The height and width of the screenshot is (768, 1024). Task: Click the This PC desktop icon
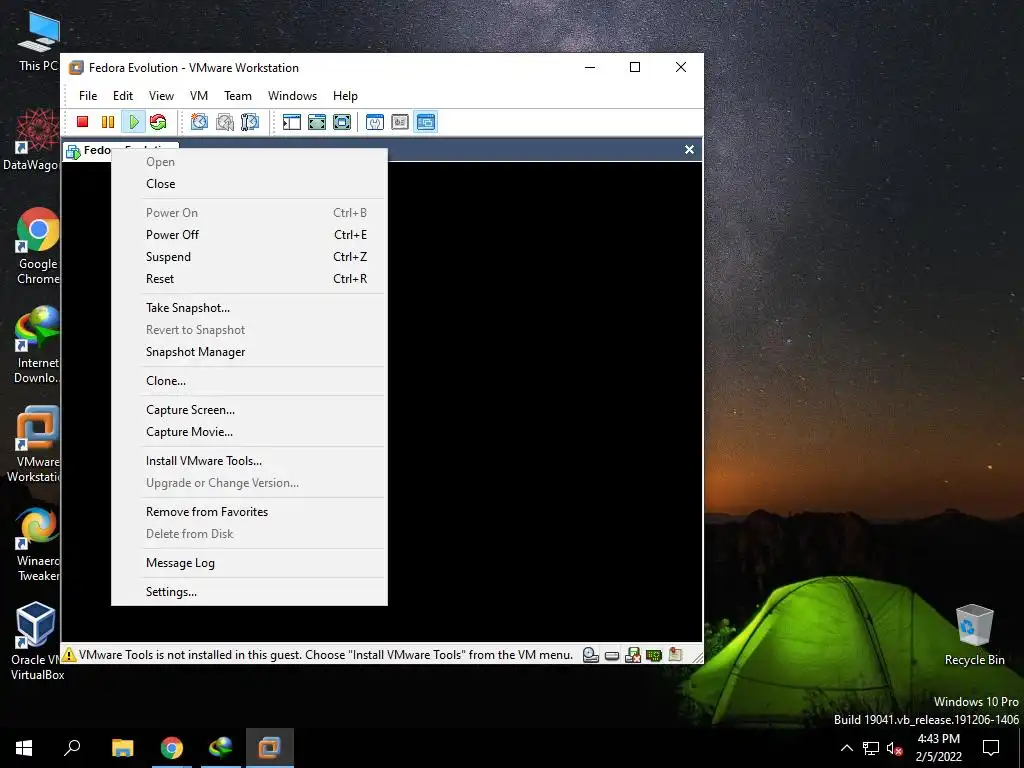[38, 40]
